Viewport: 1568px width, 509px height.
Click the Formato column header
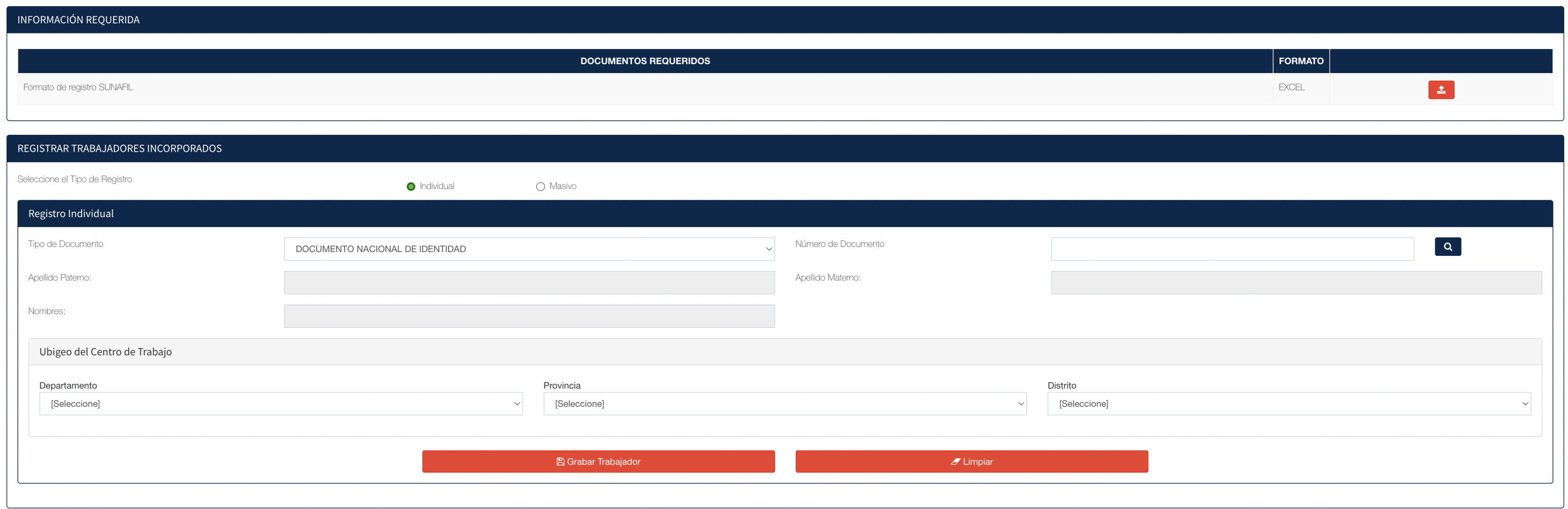(x=1301, y=61)
